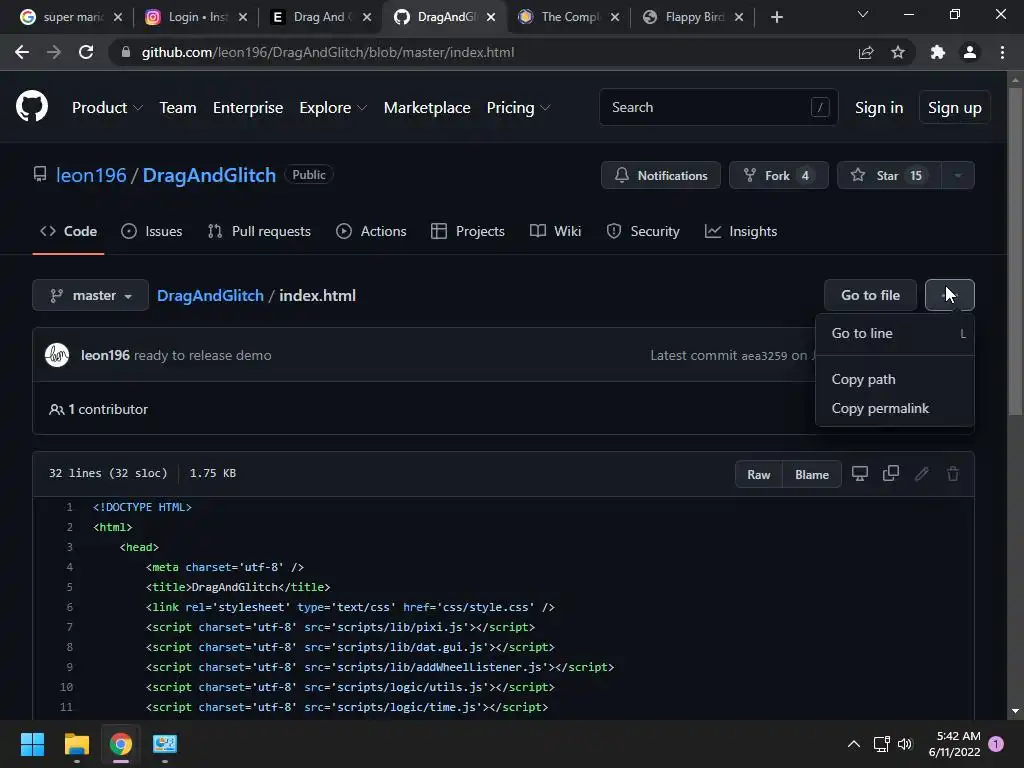
Task: Open the Windows Start menu
Action: [32, 744]
